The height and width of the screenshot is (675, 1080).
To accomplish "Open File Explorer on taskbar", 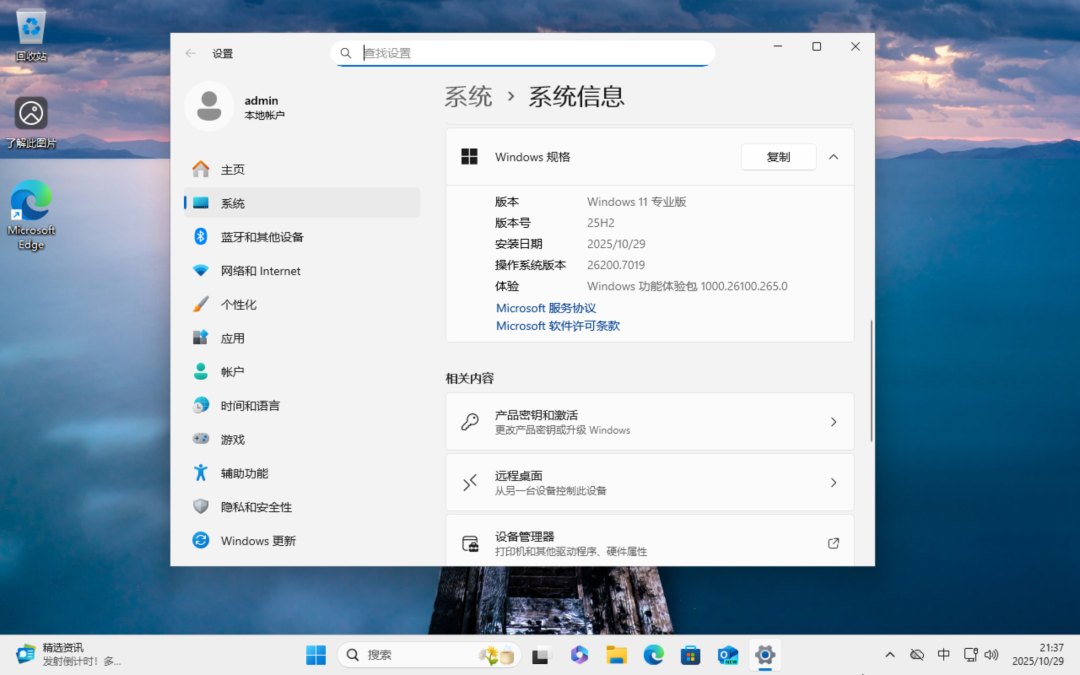I will point(616,654).
